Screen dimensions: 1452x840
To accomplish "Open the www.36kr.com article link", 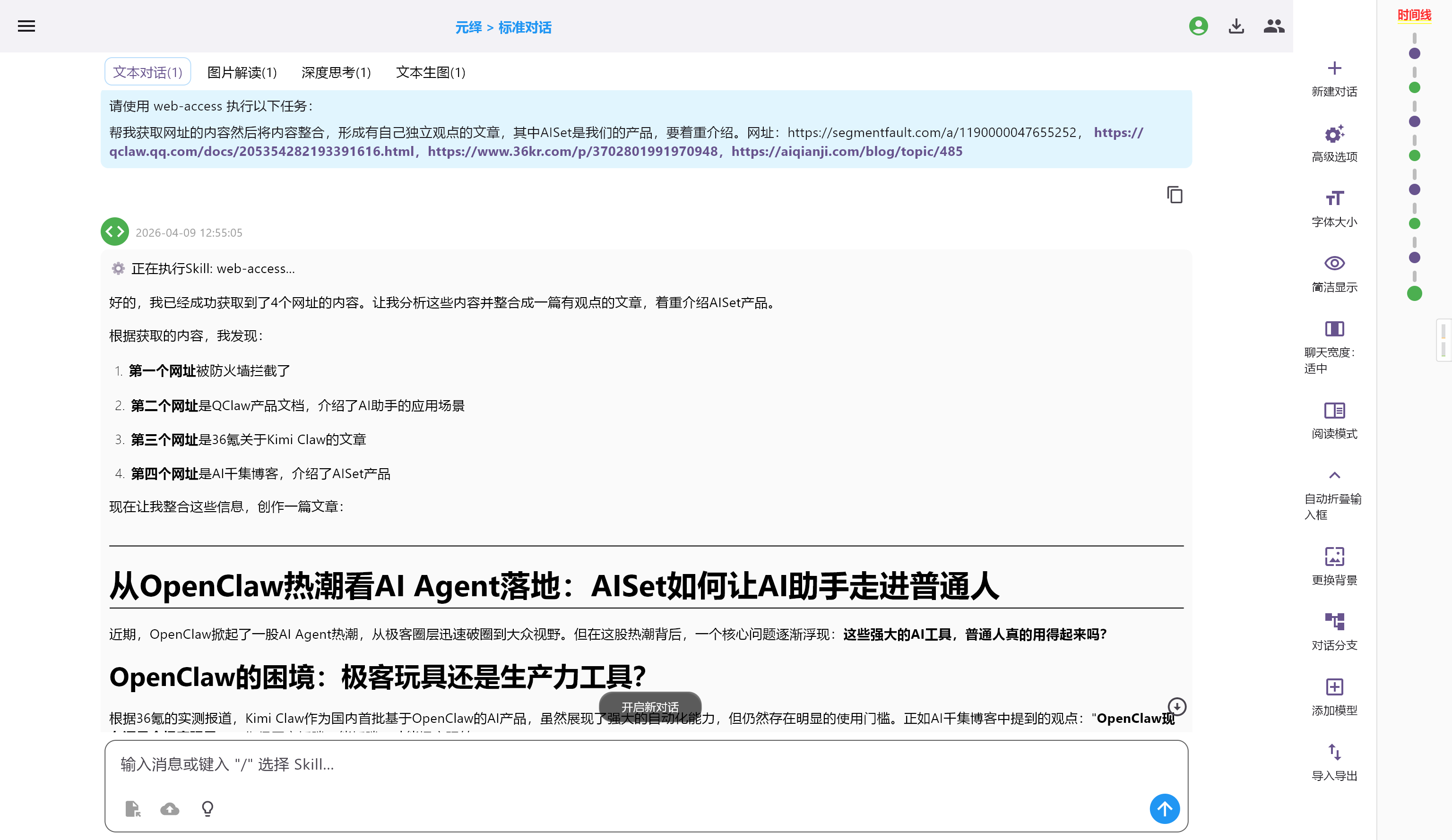I will [x=573, y=152].
